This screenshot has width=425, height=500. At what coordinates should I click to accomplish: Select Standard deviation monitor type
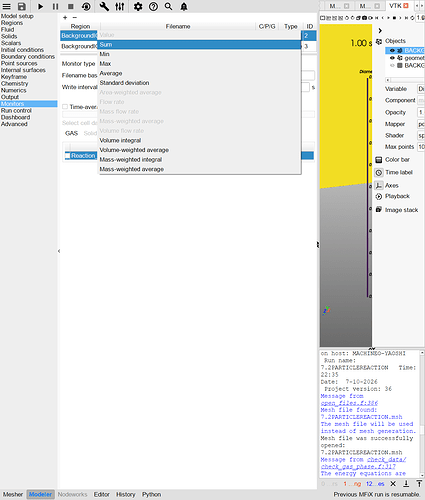(x=124, y=83)
